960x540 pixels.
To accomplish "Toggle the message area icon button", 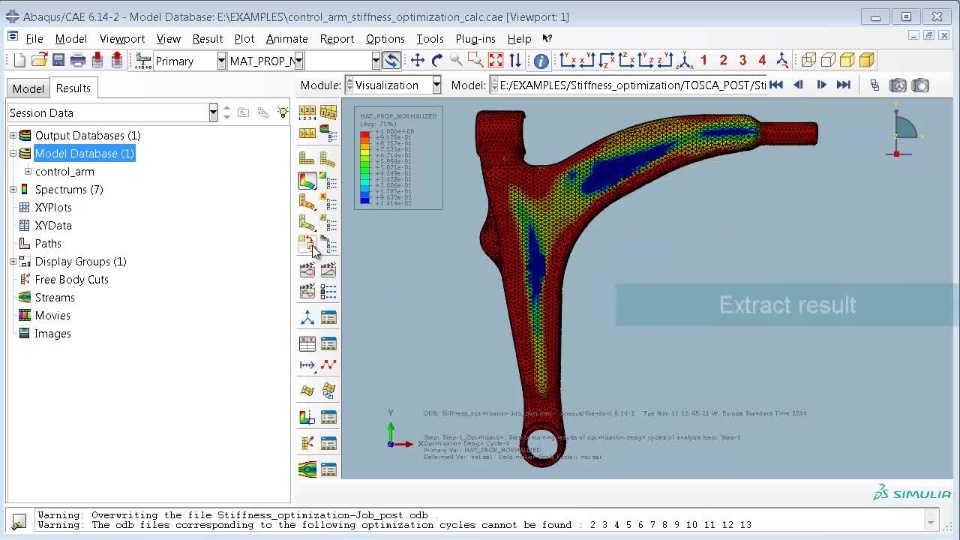I will point(19,520).
